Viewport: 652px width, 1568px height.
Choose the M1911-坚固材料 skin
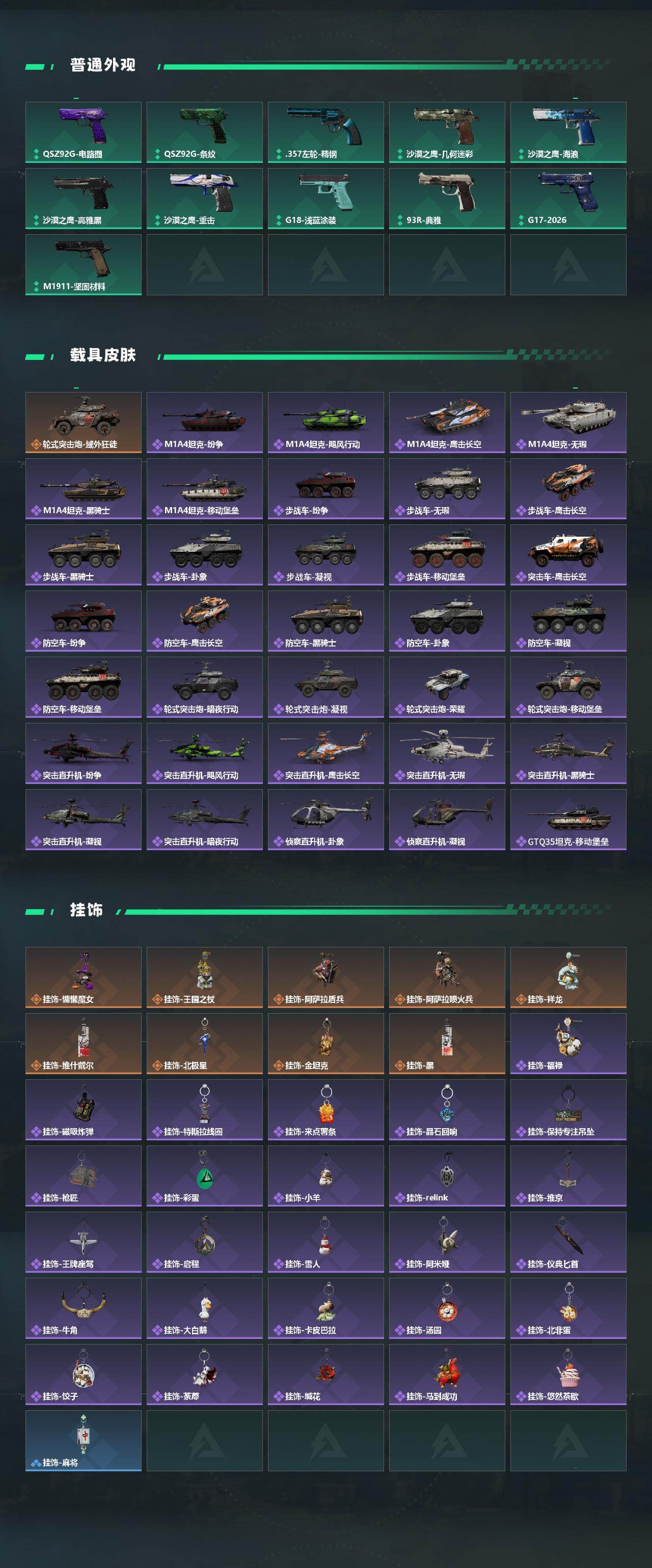click(x=84, y=265)
